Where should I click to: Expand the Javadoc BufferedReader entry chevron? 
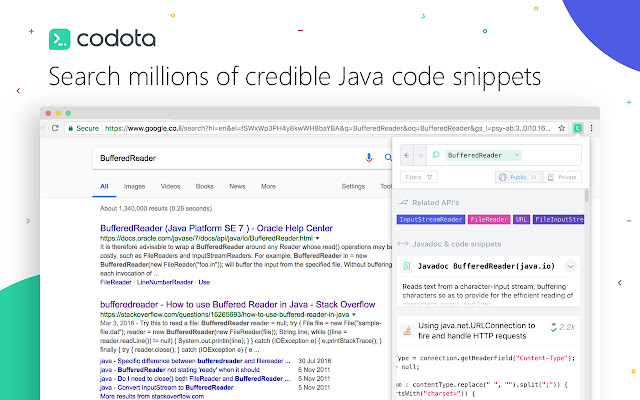pos(570,266)
